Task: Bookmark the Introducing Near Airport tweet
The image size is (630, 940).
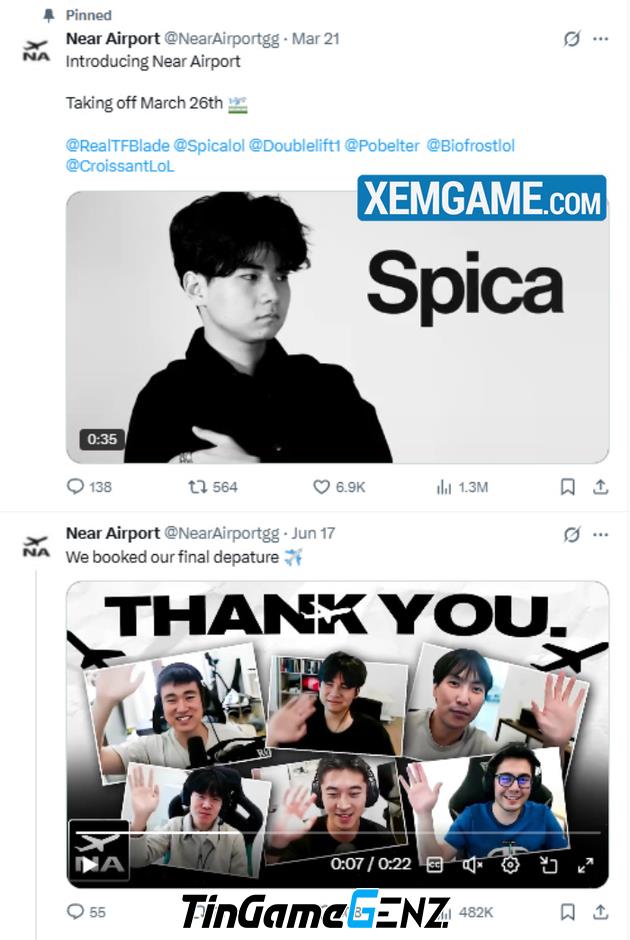Action: coord(567,487)
